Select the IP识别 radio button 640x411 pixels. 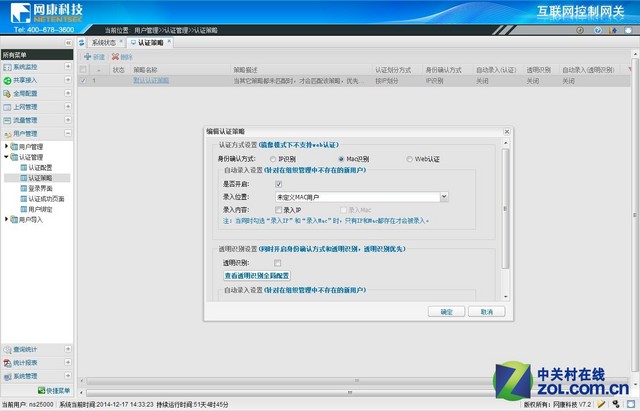(x=273, y=159)
